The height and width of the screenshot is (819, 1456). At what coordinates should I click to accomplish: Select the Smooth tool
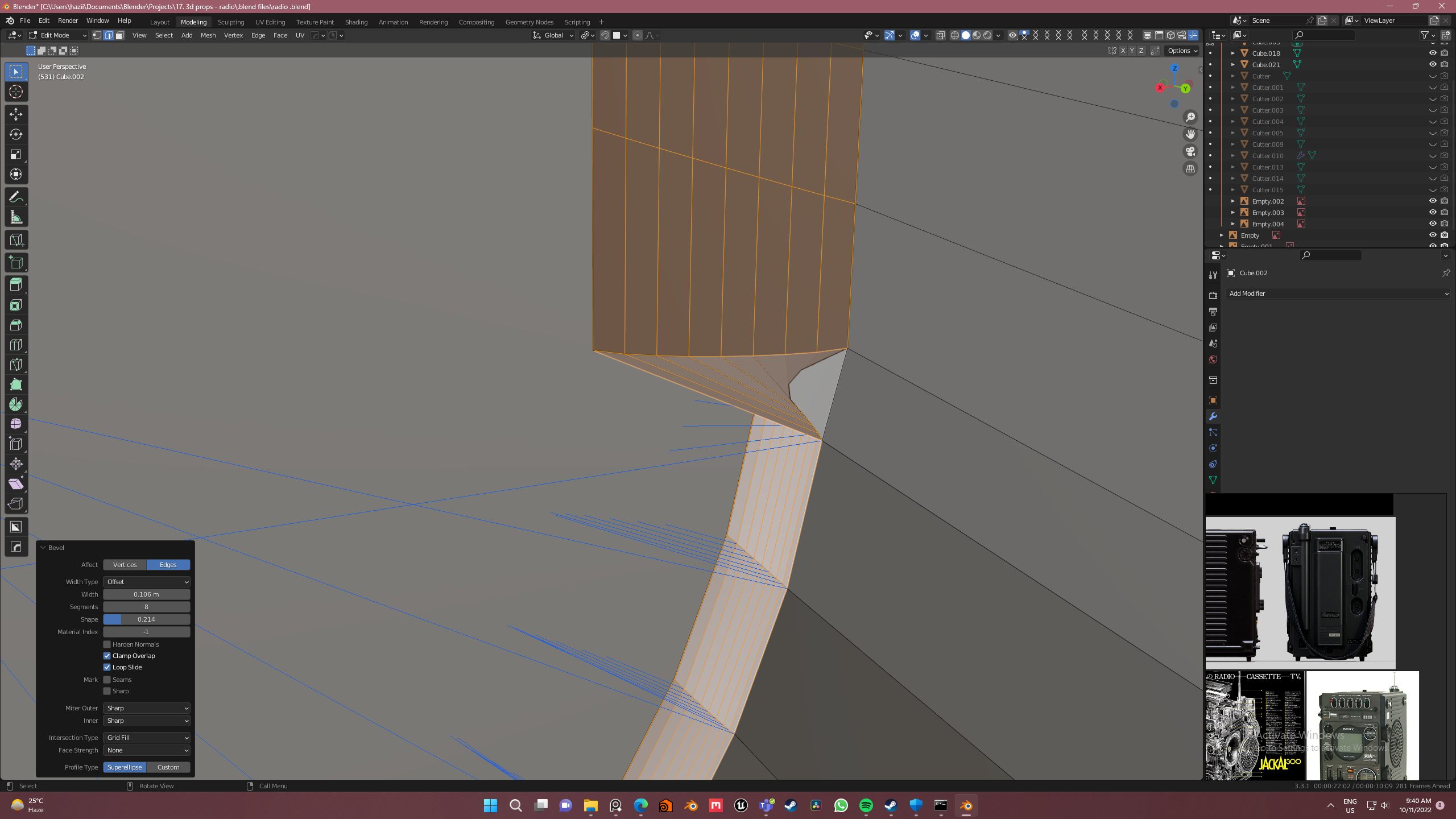pos(16,425)
